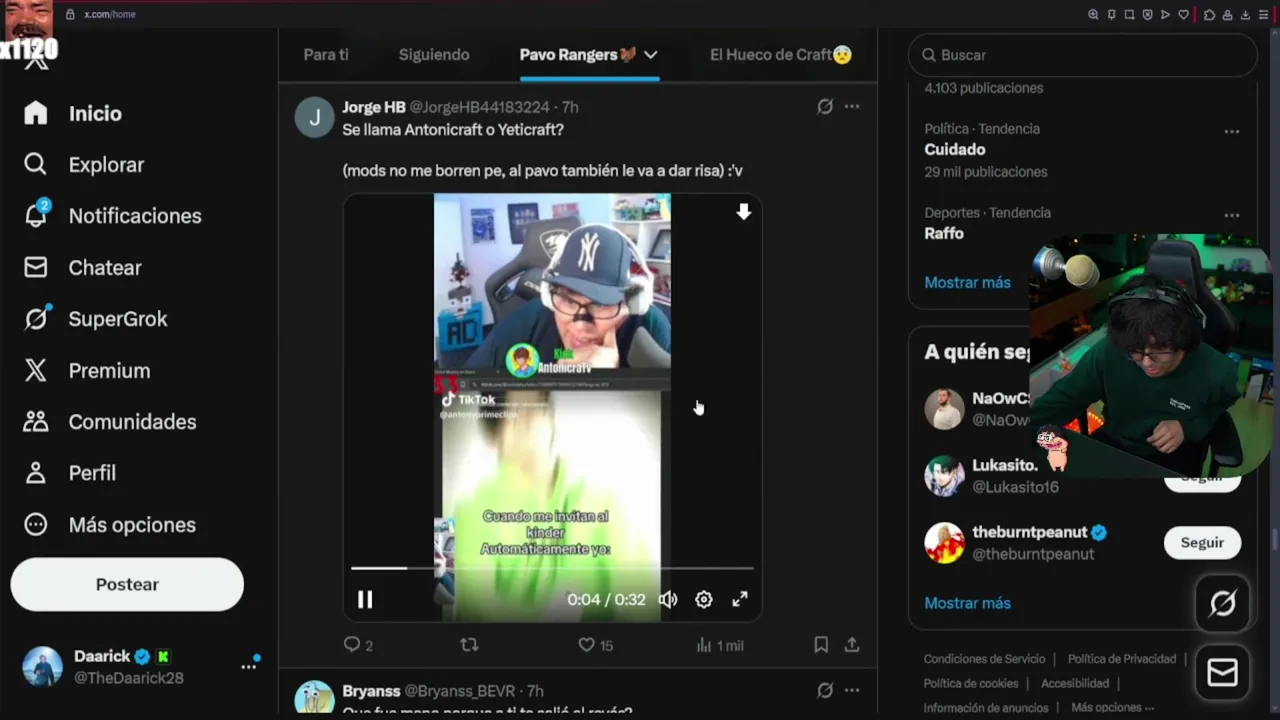This screenshot has height=720, width=1280.
Task: Open browser extensions icon
Action: click(1209, 14)
